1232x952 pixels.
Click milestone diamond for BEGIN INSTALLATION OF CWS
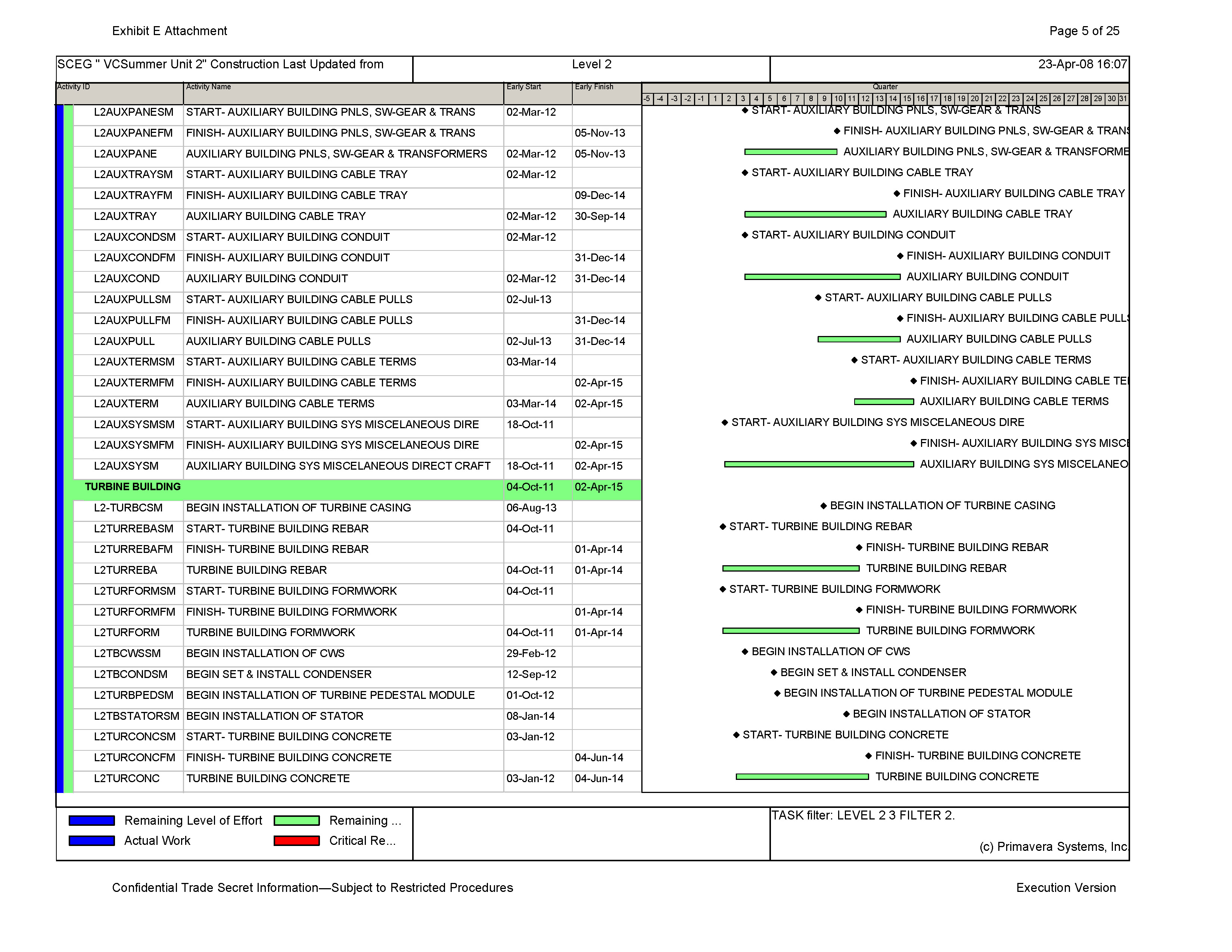coord(745,652)
